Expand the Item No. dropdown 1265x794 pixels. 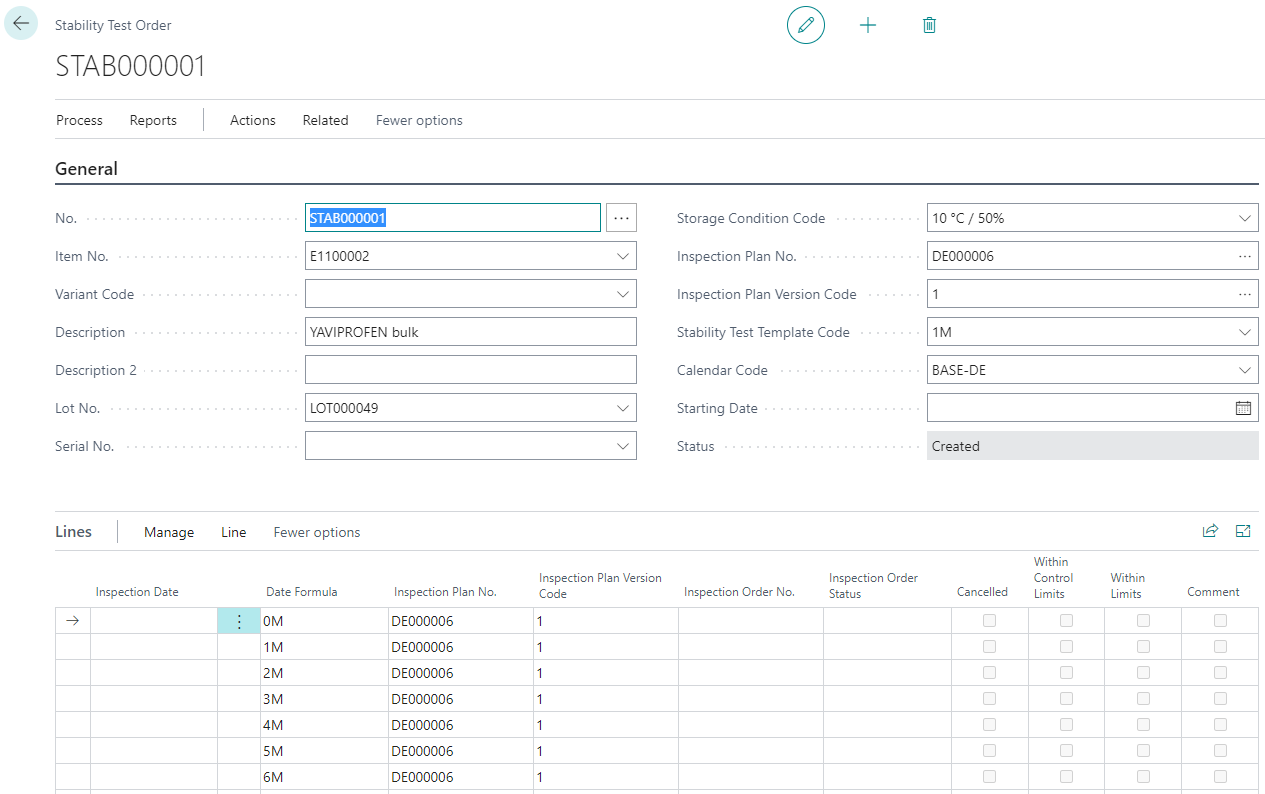click(x=623, y=256)
